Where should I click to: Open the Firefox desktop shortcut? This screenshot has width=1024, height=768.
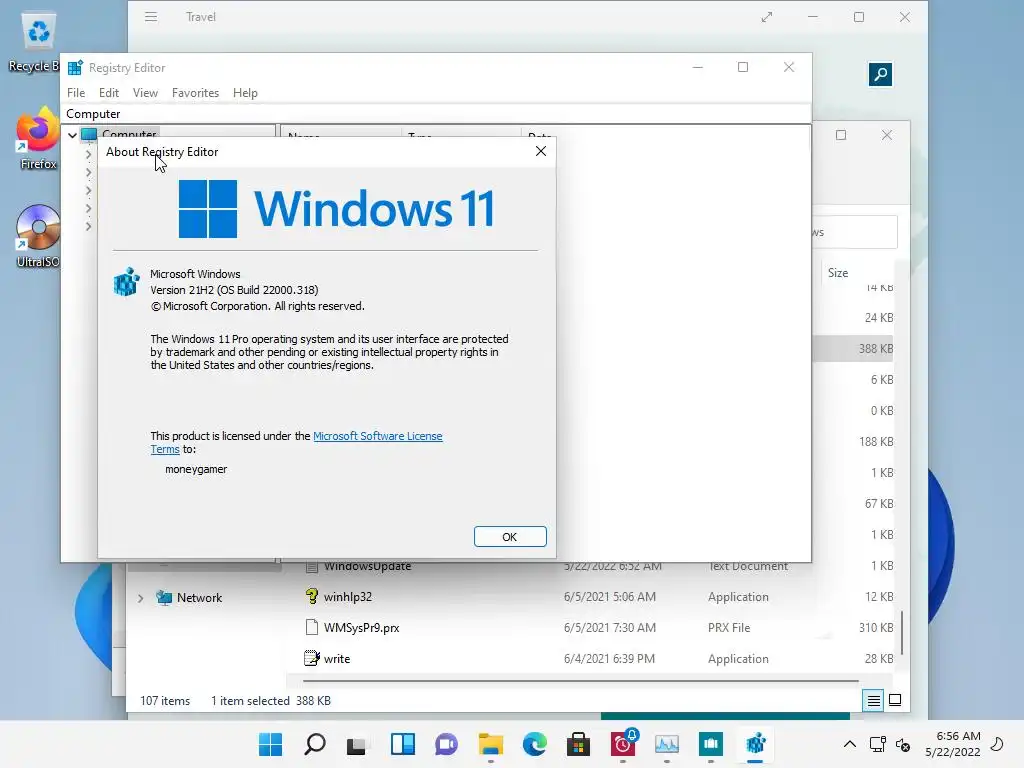point(37,138)
